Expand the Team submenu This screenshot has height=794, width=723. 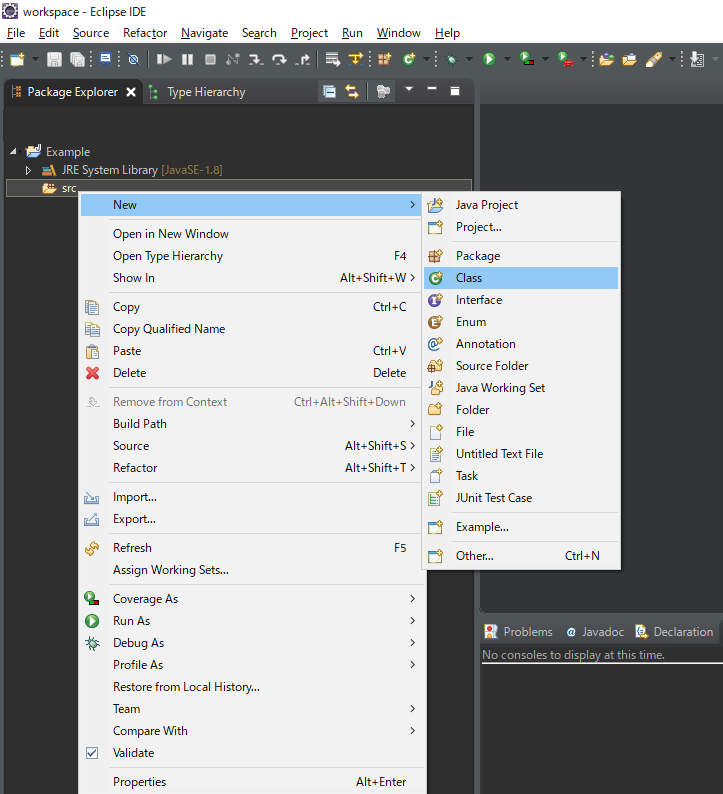[251, 709]
